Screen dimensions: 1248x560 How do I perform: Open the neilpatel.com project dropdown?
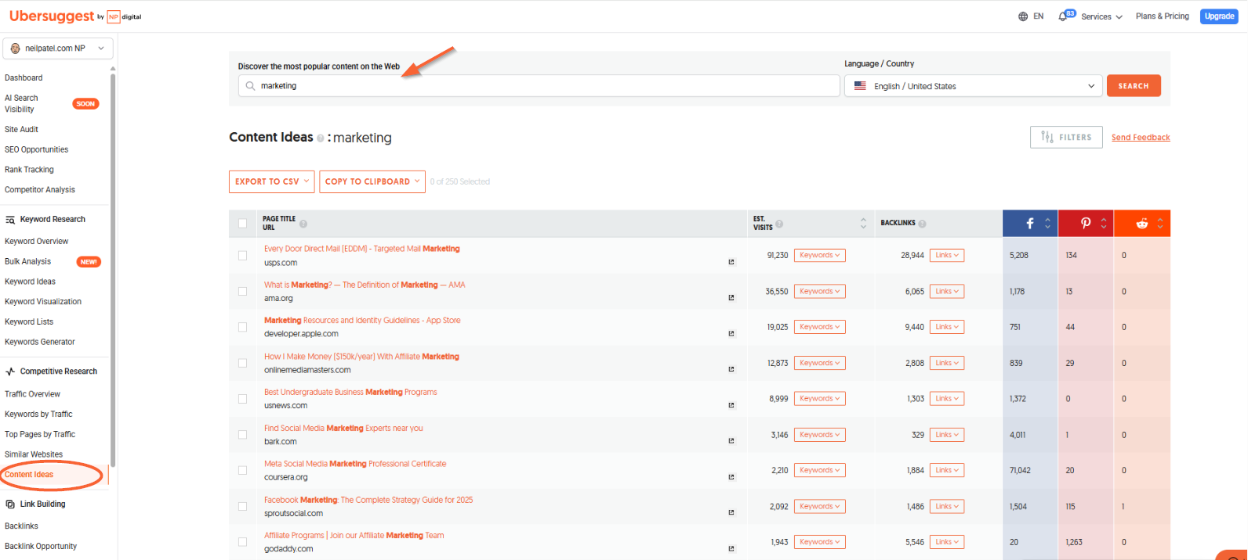(x=59, y=48)
